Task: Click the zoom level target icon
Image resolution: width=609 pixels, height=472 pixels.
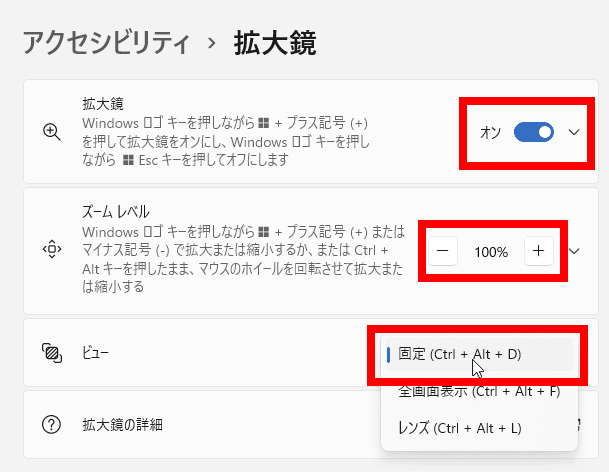Action: click(52, 249)
